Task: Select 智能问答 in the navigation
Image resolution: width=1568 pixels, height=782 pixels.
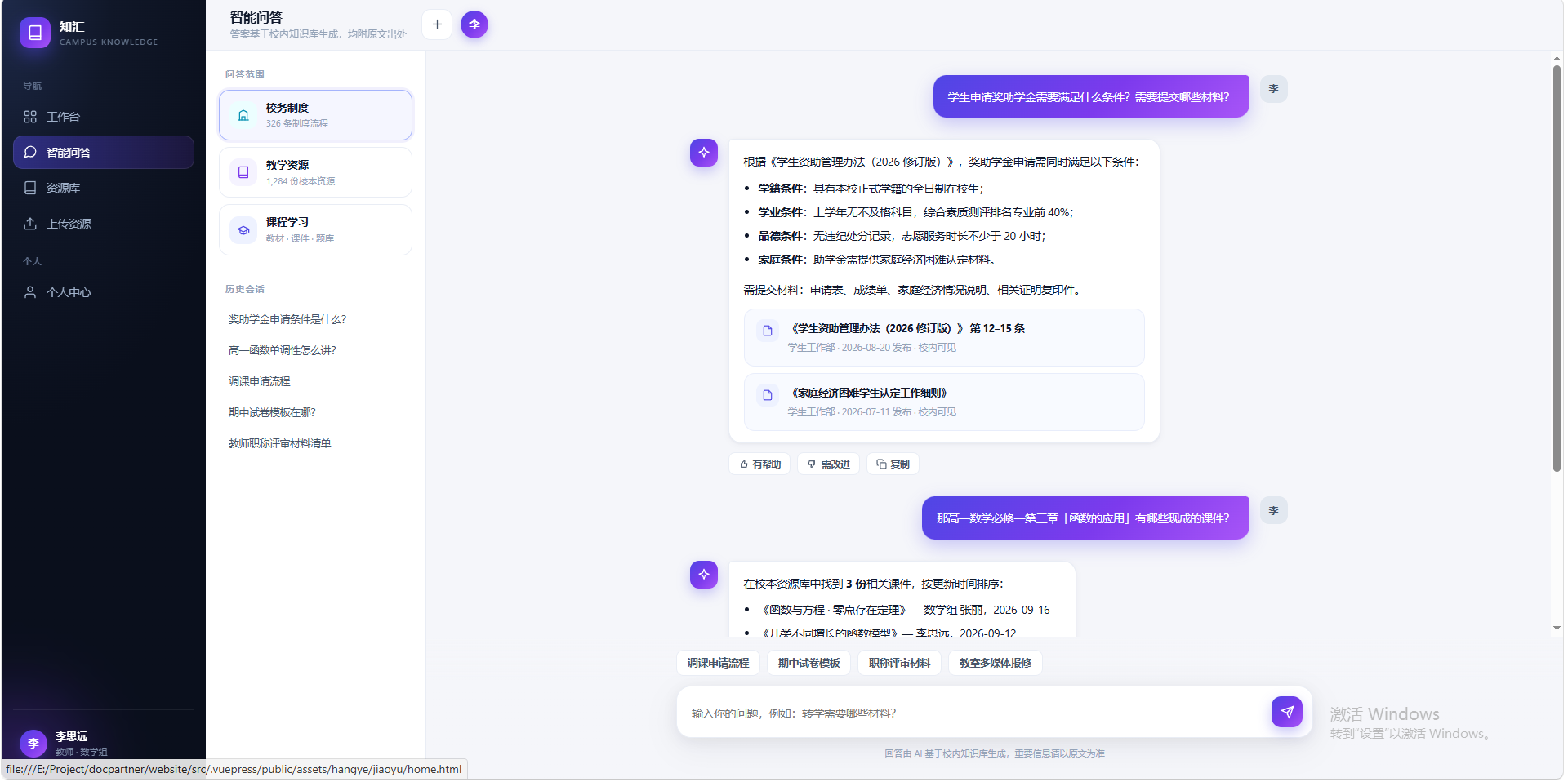Action: pyautogui.click(x=103, y=153)
